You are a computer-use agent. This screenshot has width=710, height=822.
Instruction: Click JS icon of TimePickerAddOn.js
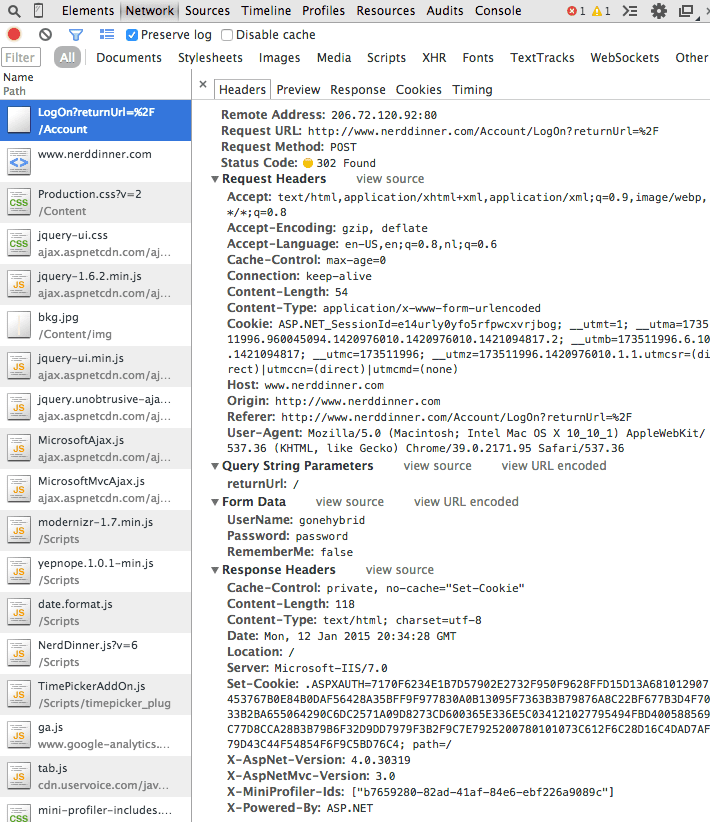tap(19, 695)
